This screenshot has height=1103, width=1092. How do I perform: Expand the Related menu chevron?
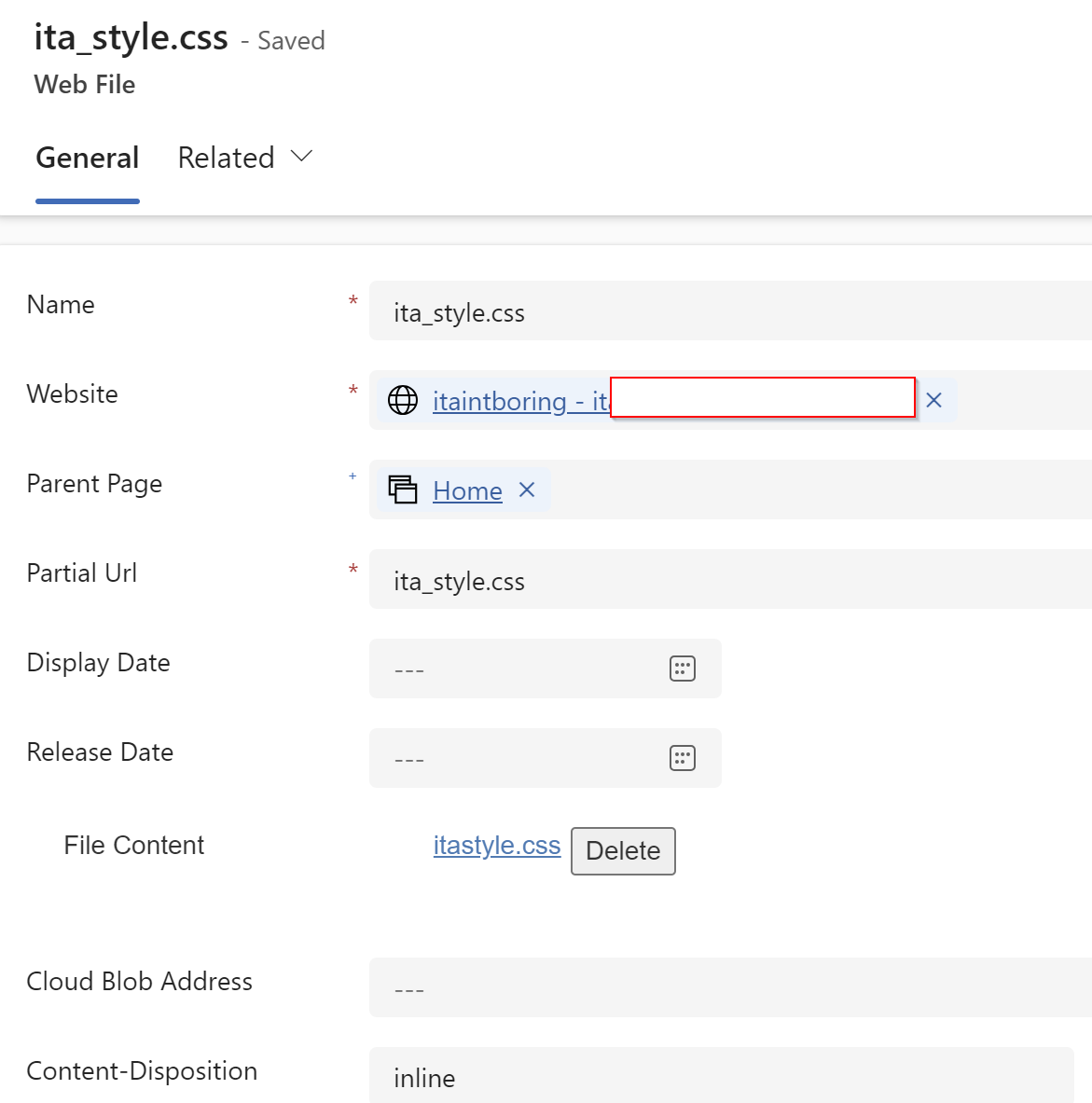(300, 157)
